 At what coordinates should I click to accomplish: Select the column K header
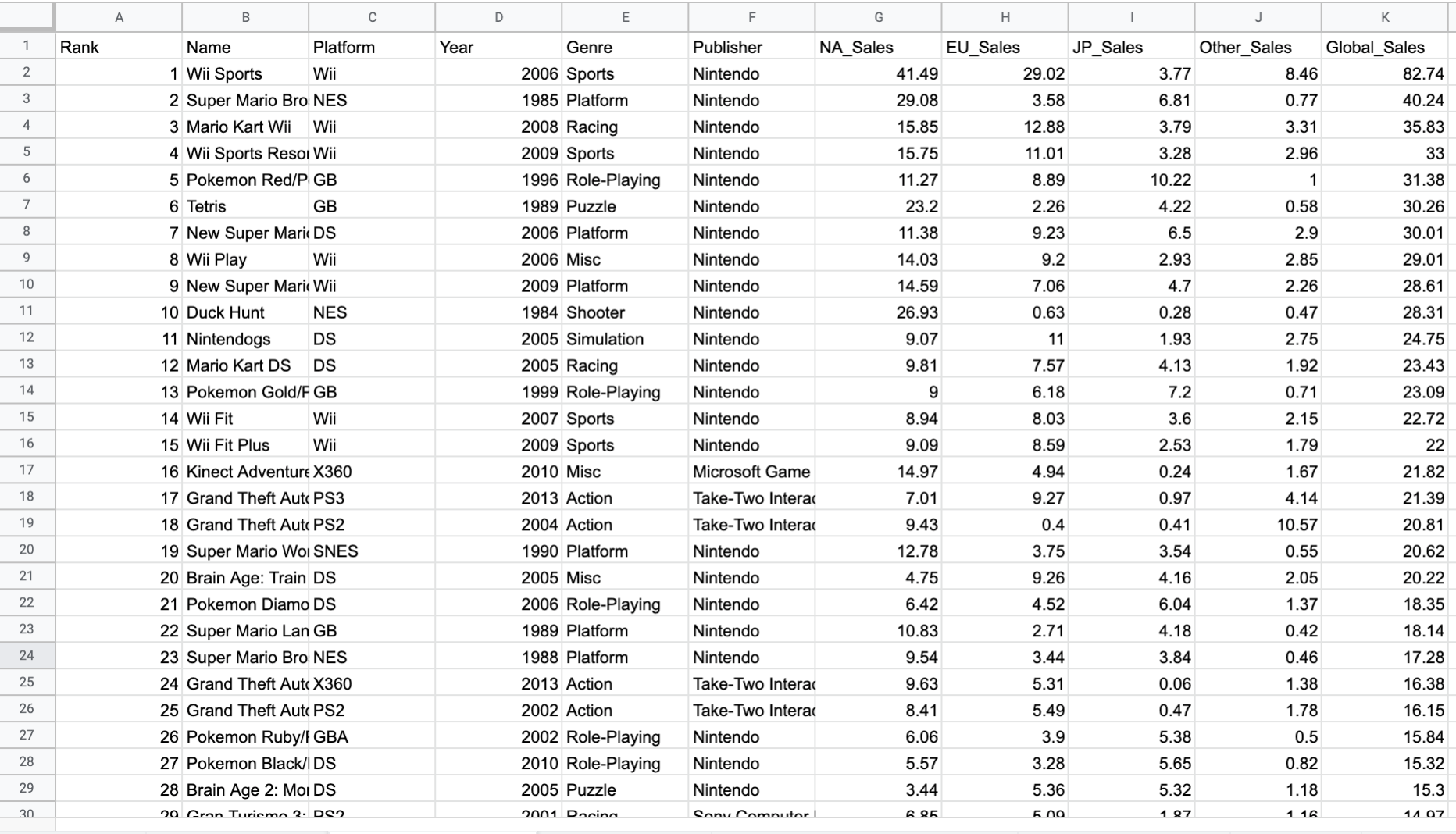click(1384, 17)
